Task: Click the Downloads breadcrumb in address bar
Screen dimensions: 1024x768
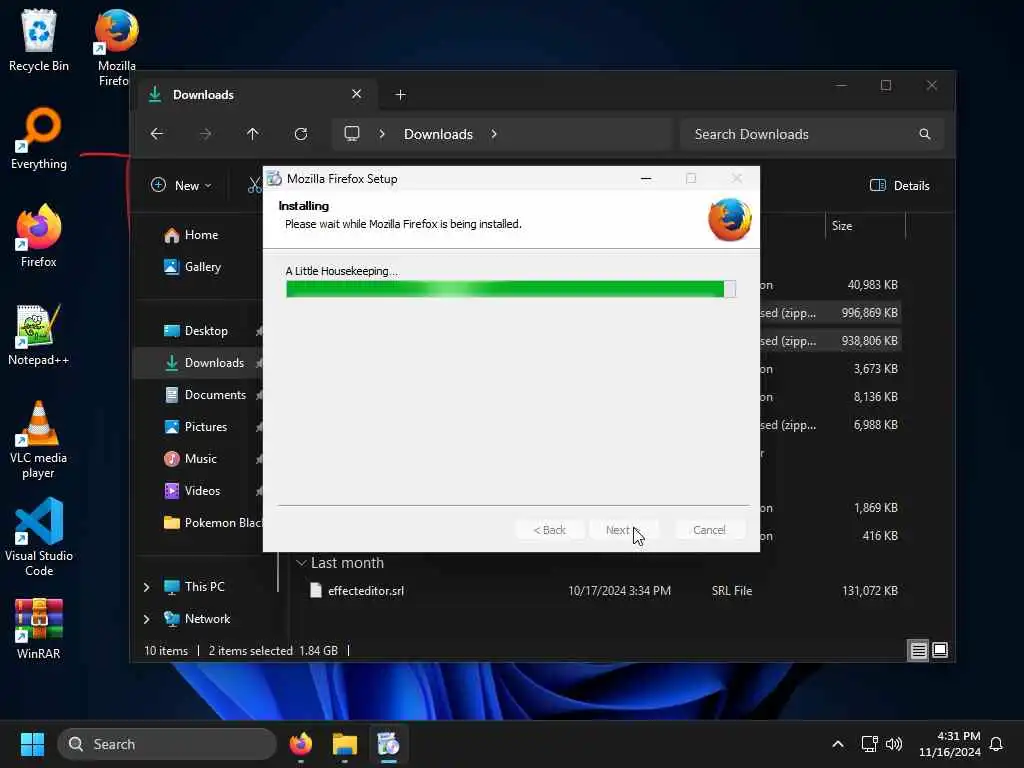Action: click(438, 134)
